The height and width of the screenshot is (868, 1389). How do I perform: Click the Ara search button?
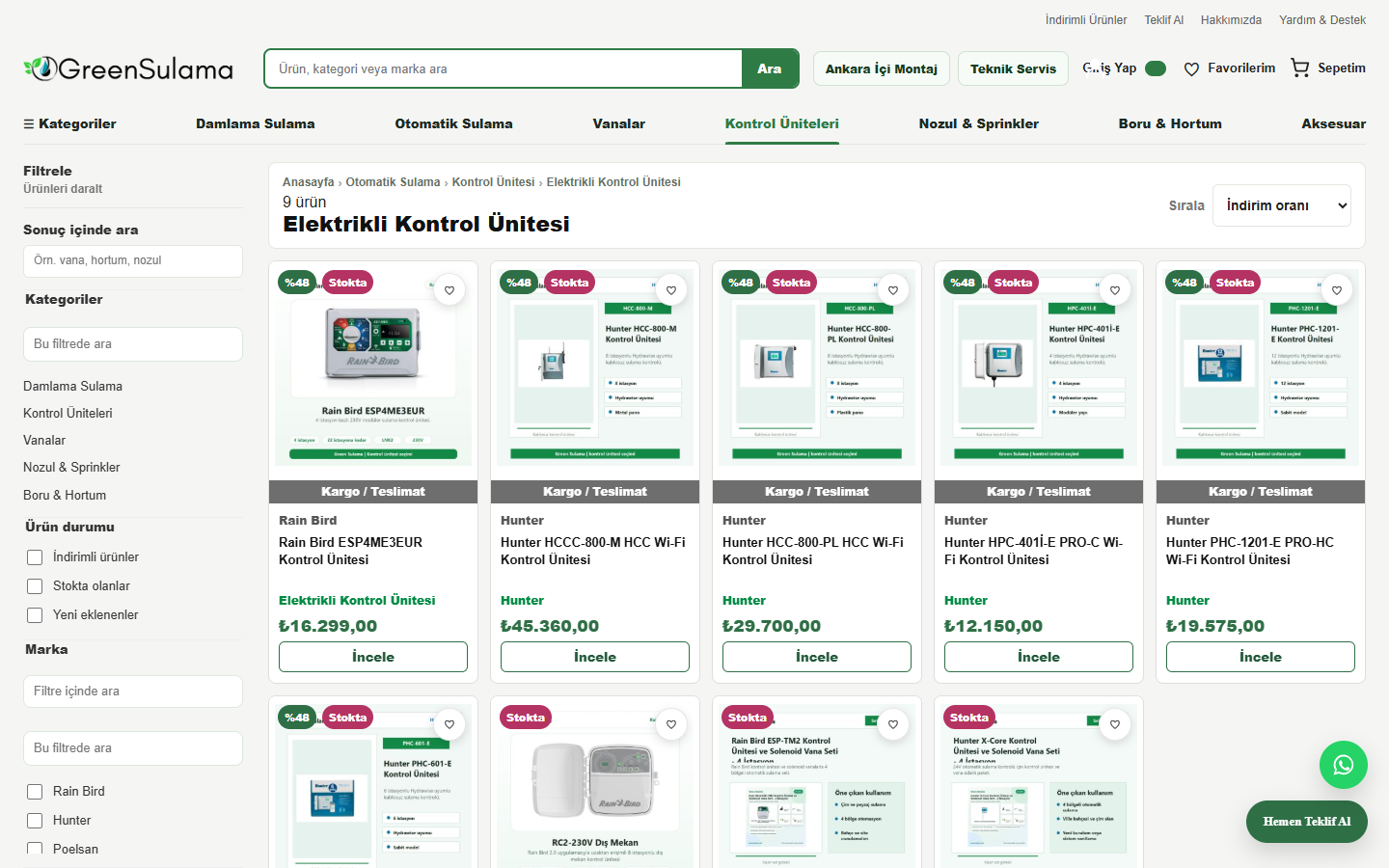tap(770, 68)
